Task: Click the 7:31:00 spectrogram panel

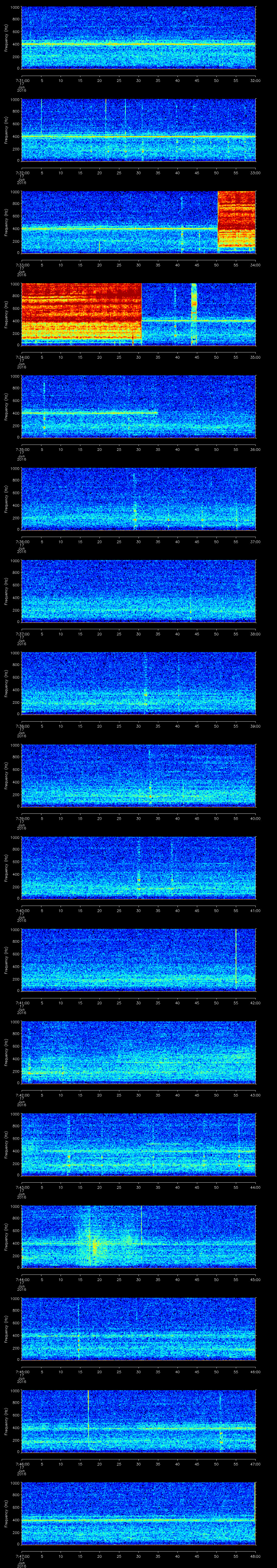Action: pyautogui.click(x=138, y=38)
